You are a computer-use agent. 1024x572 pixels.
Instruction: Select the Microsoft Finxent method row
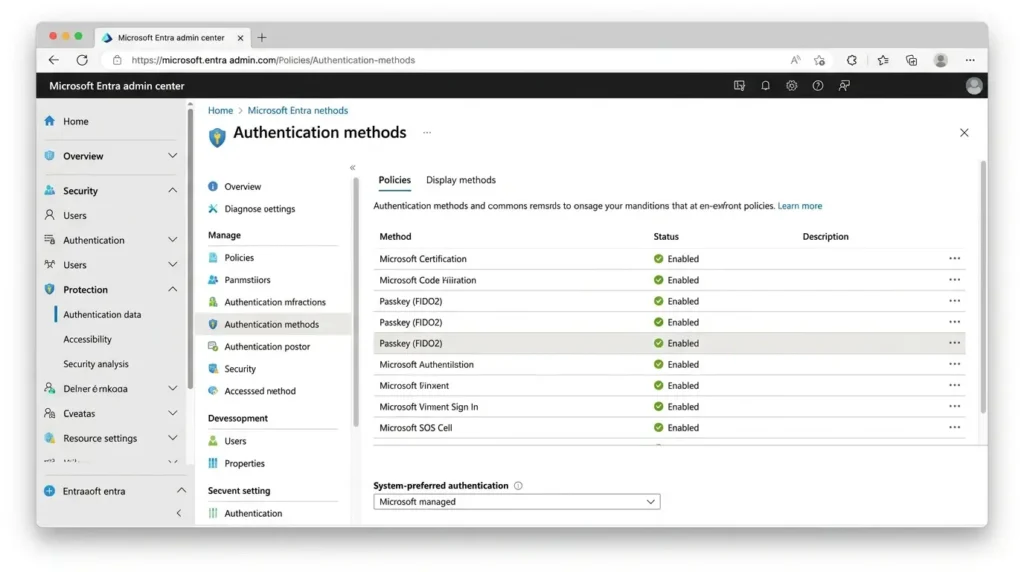(669, 385)
